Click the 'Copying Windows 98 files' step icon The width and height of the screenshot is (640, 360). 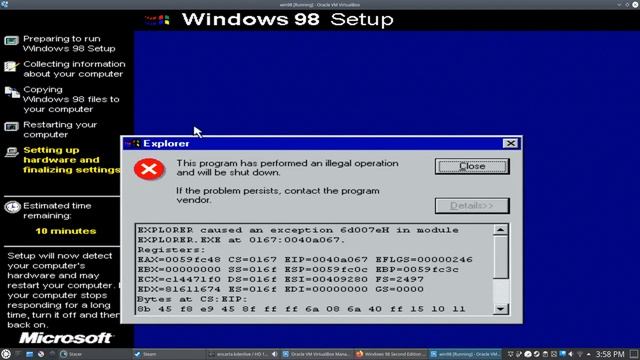point(12,93)
